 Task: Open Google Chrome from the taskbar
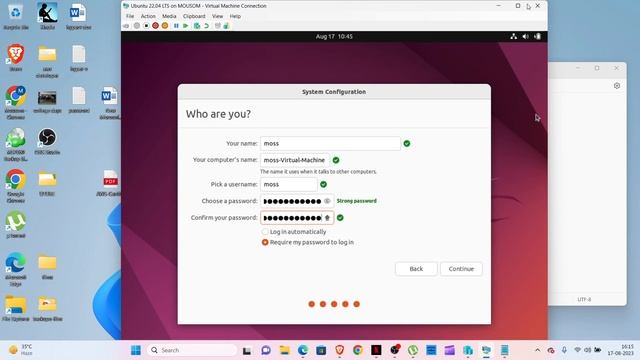point(358,350)
